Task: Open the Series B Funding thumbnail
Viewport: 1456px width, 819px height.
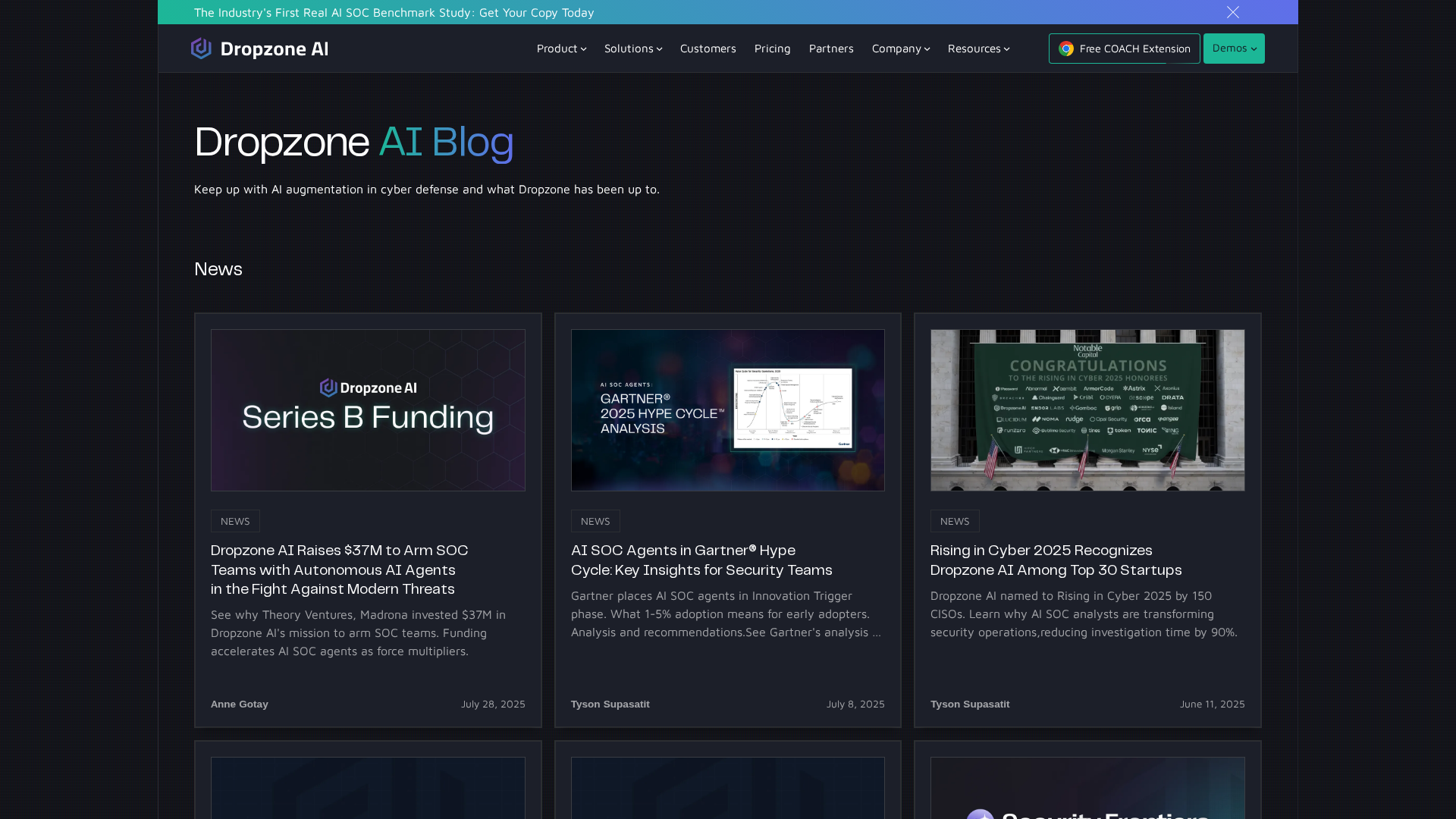Action: click(x=368, y=410)
